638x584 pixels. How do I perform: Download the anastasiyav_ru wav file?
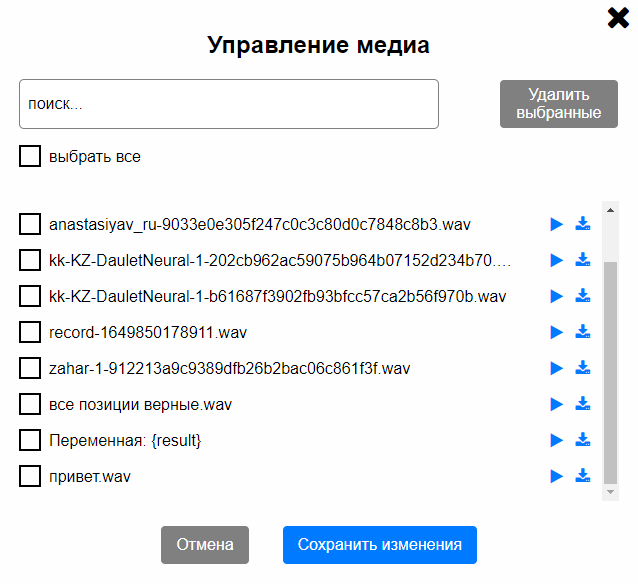click(x=583, y=224)
